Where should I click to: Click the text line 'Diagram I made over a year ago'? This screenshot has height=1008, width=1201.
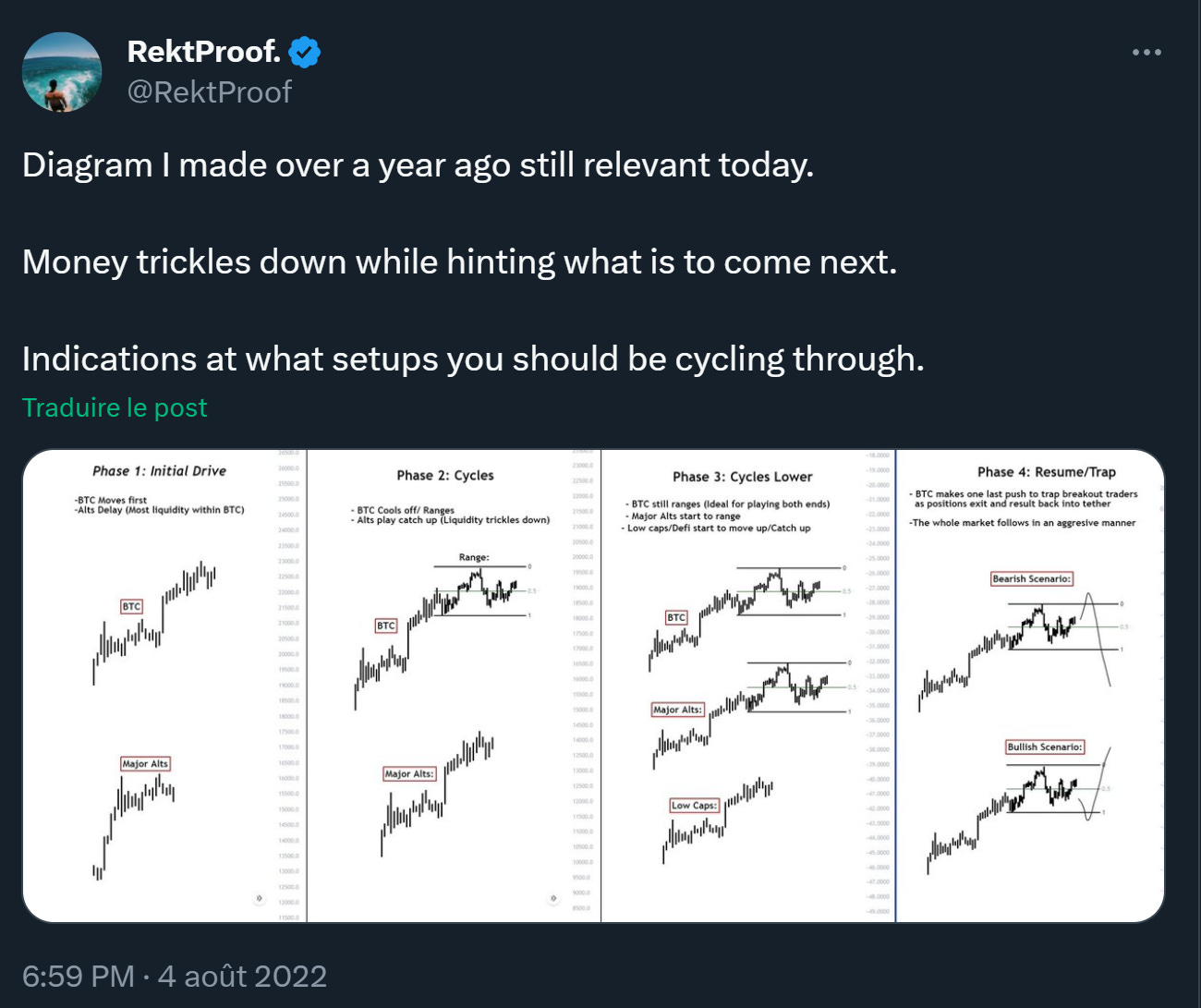pyautogui.click(x=418, y=165)
